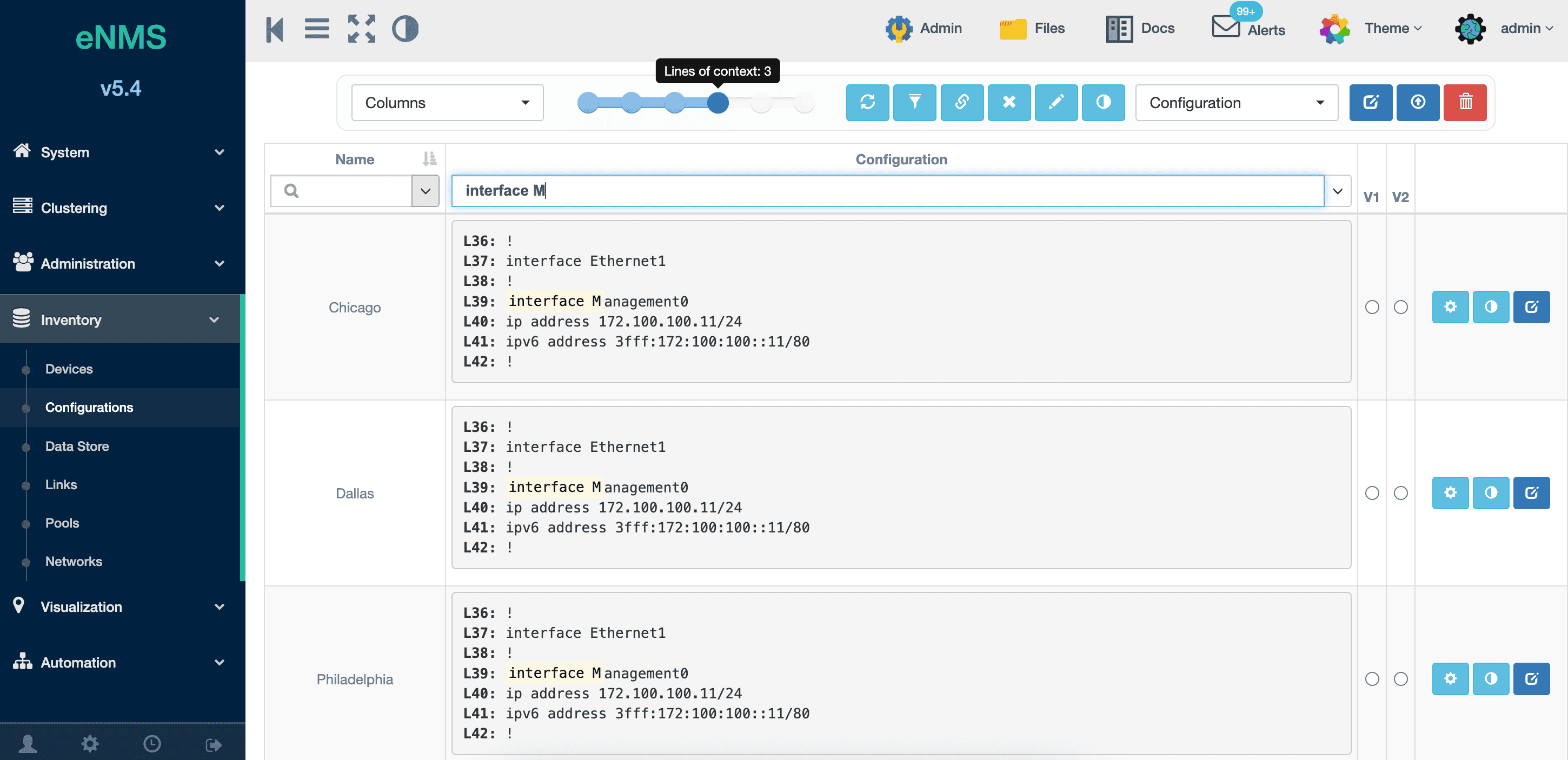Click the clock icon in the sidebar footer
1568x760 pixels.
tap(151, 744)
